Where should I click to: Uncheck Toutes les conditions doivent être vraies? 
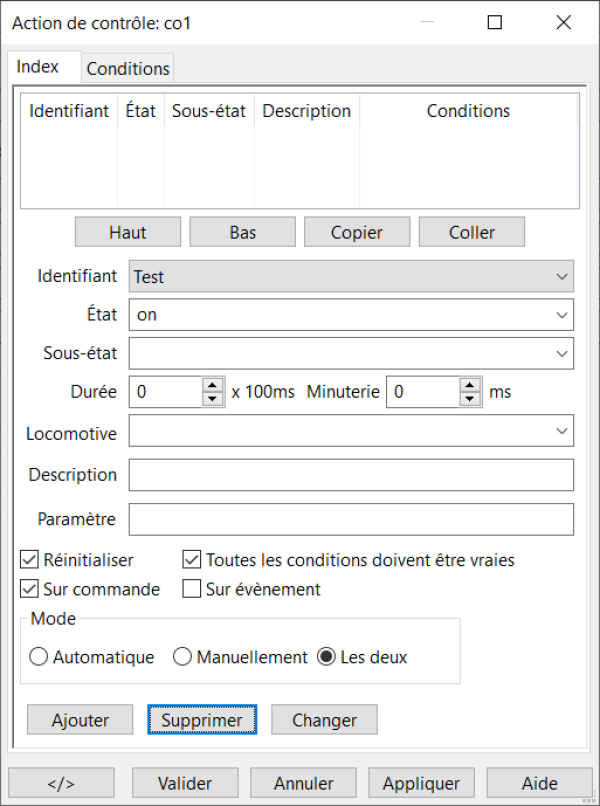(x=192, y=560)
